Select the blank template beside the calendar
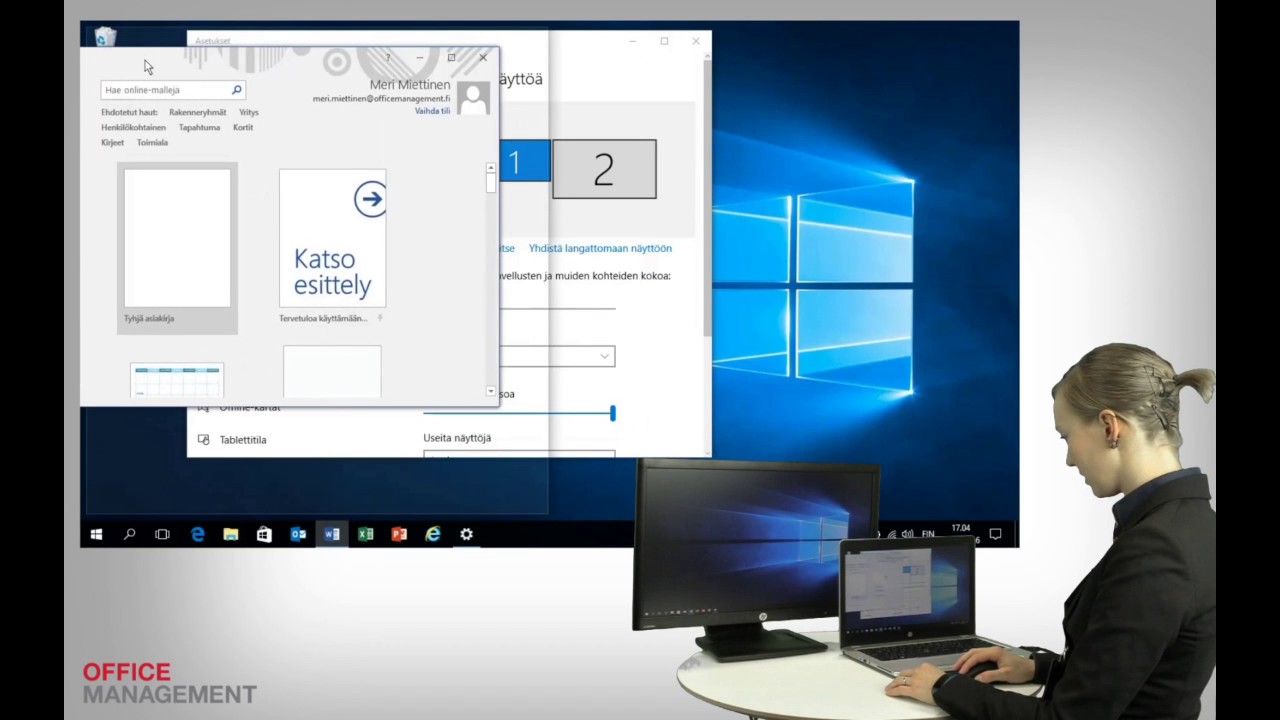1280x720 pixels. click(332, 372)
